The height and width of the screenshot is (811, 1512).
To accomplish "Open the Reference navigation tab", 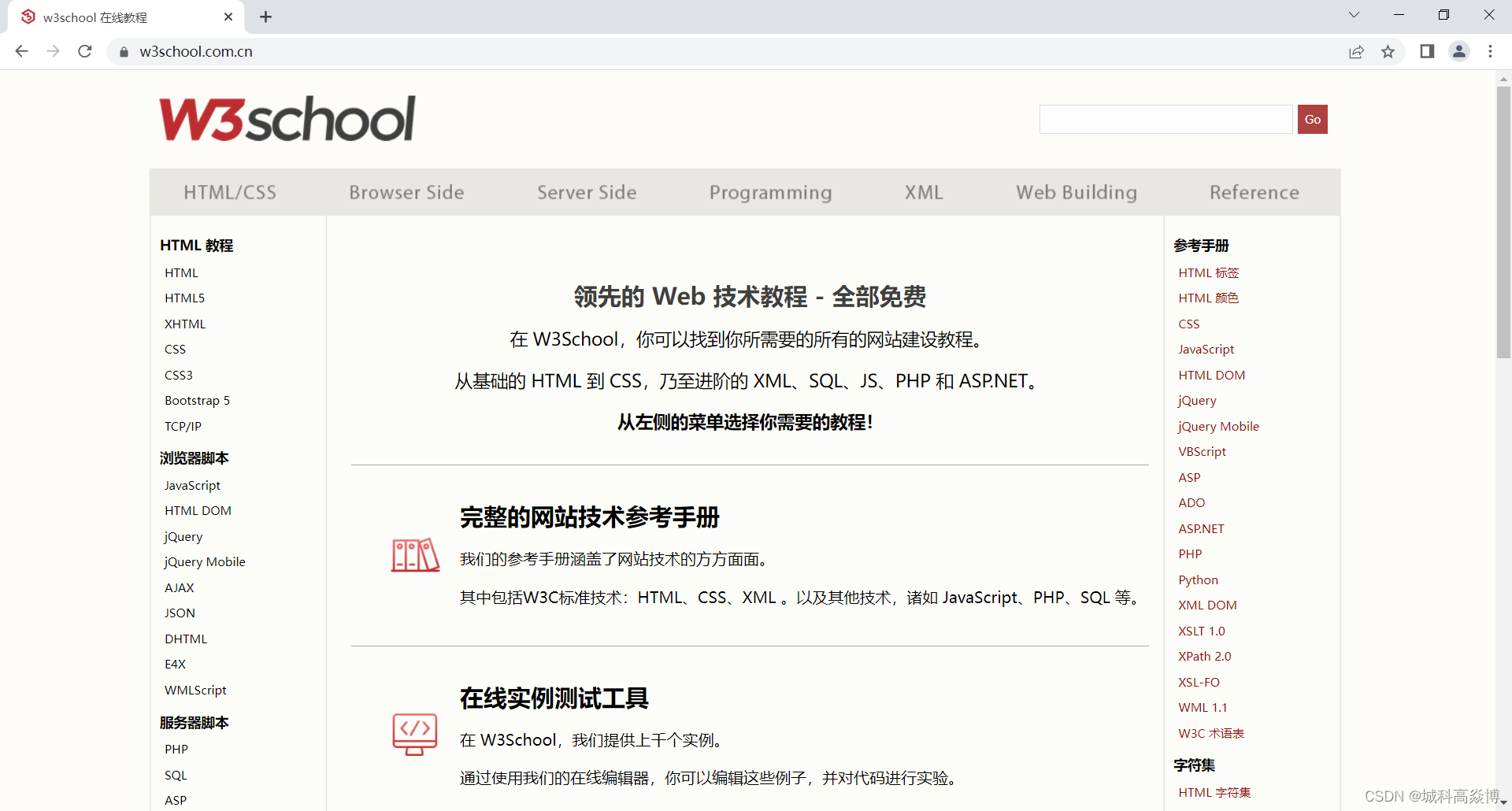I will 1254,192.
